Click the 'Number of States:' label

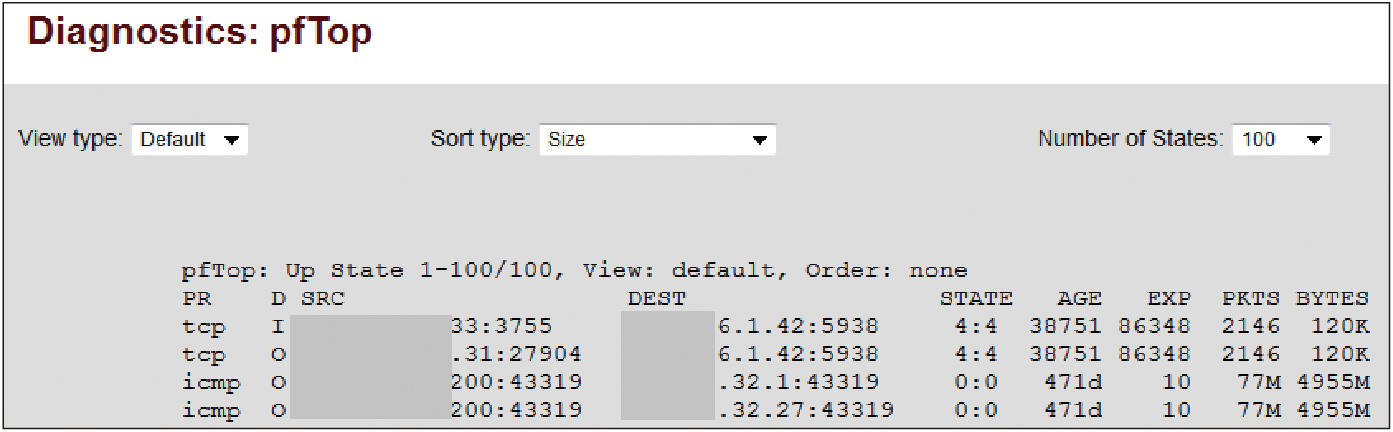[x=1130, y=139]
